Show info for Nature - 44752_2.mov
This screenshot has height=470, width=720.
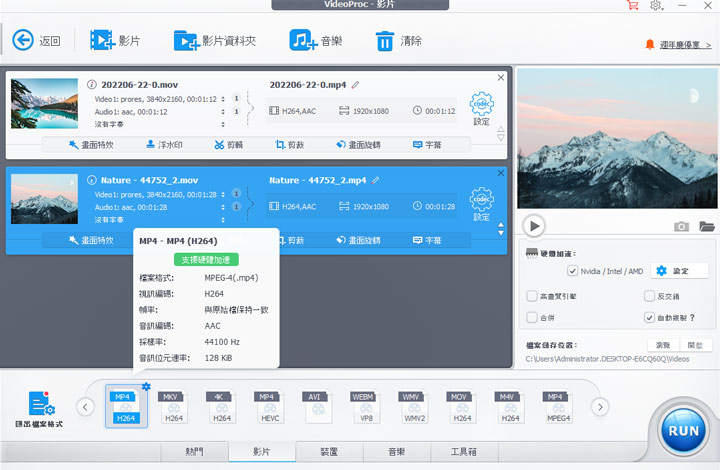[92, 180]
